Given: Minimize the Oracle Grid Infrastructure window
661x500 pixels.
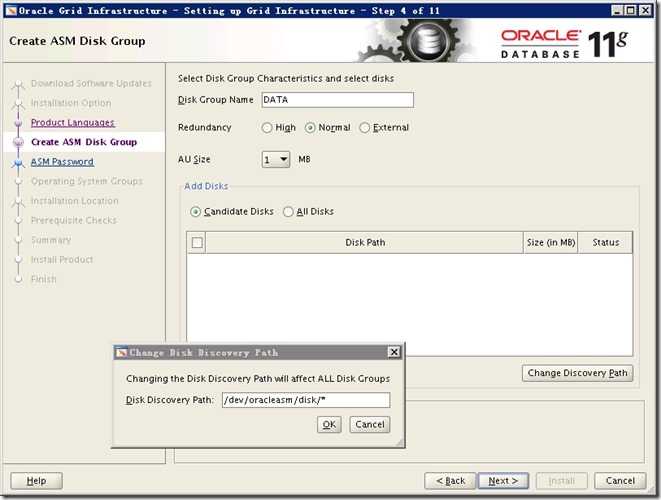Looking at the screenshot, I should [617, 11].
